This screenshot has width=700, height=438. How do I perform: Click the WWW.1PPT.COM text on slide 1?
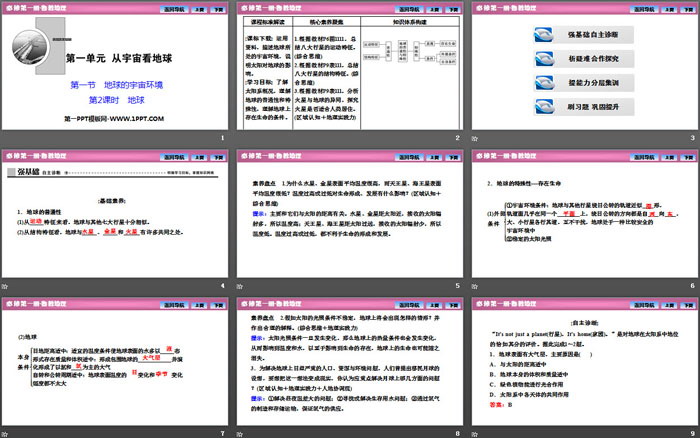coord(137,119)
